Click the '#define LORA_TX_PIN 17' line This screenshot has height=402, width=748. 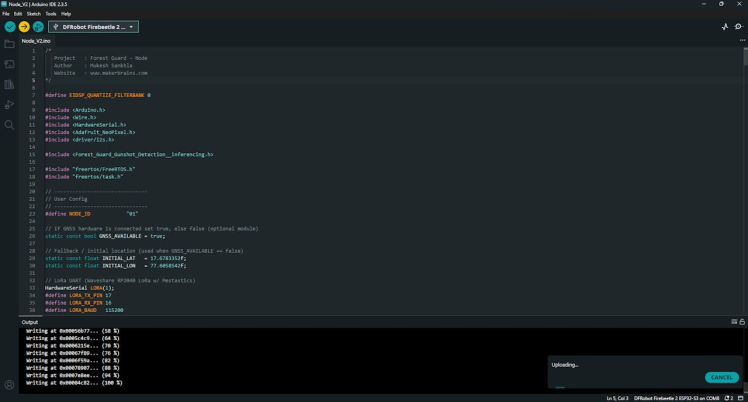click(x=78, y=295)
